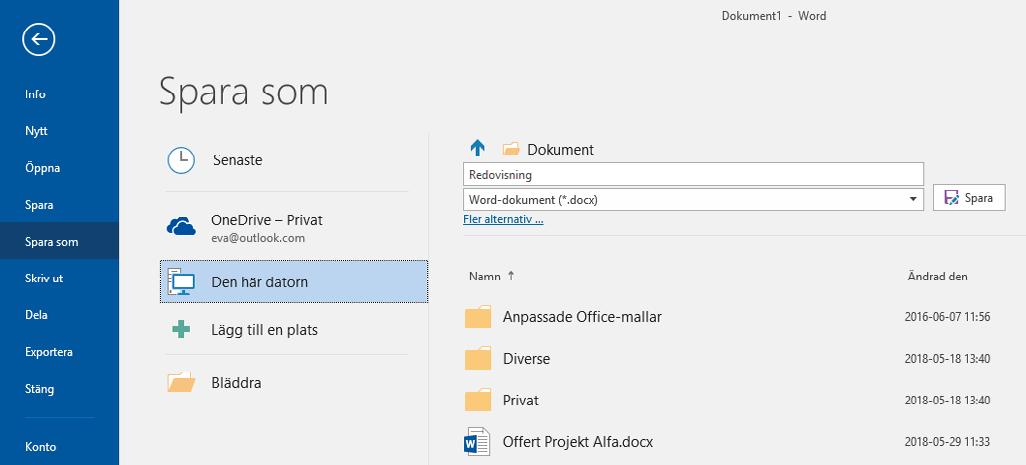Click the Den här datorn computer icon
Viewport: 1026px width, 465px height.
point(181,282)
